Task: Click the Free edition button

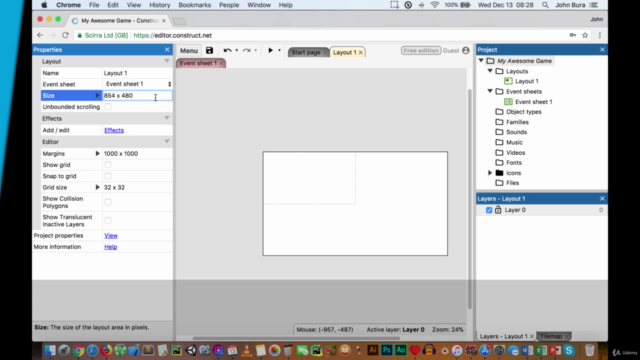Action: pos(421,51)
